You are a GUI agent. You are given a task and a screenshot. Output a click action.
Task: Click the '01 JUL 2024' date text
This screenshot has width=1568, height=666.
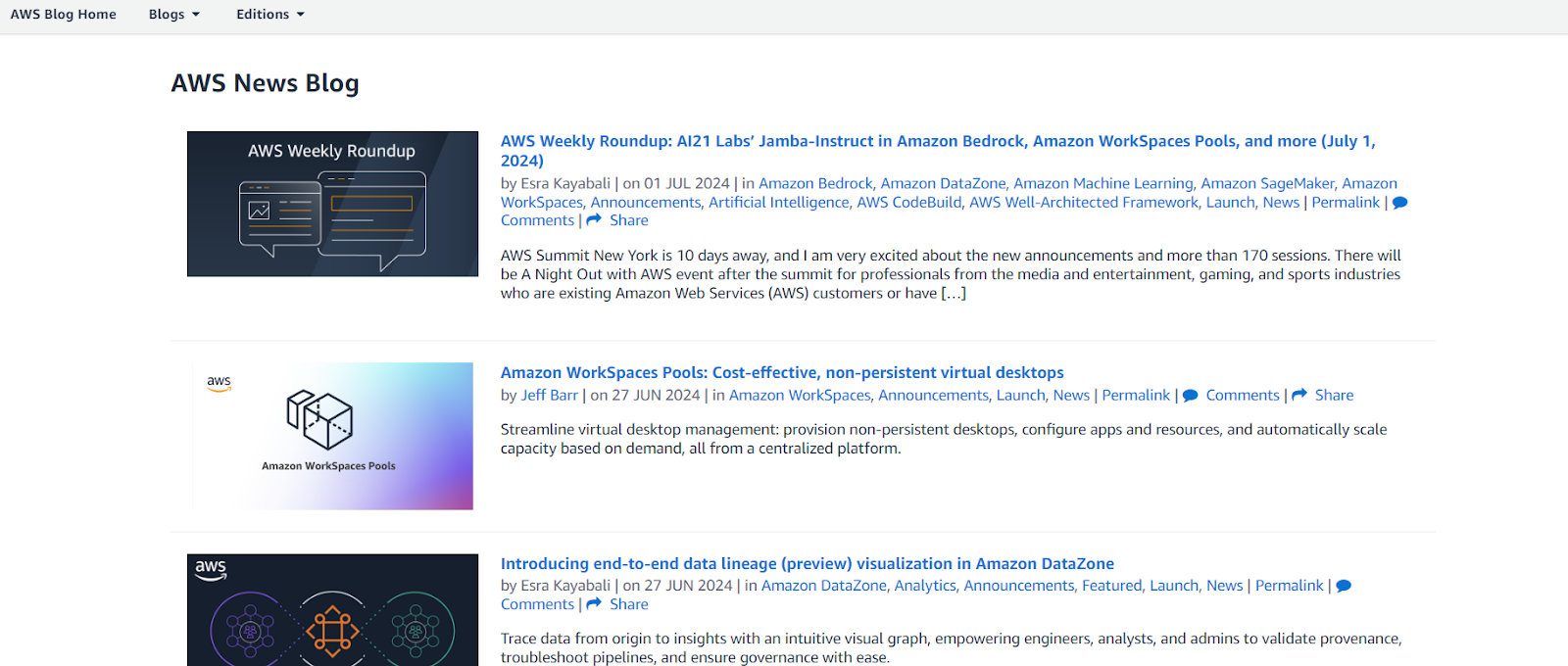687,183
